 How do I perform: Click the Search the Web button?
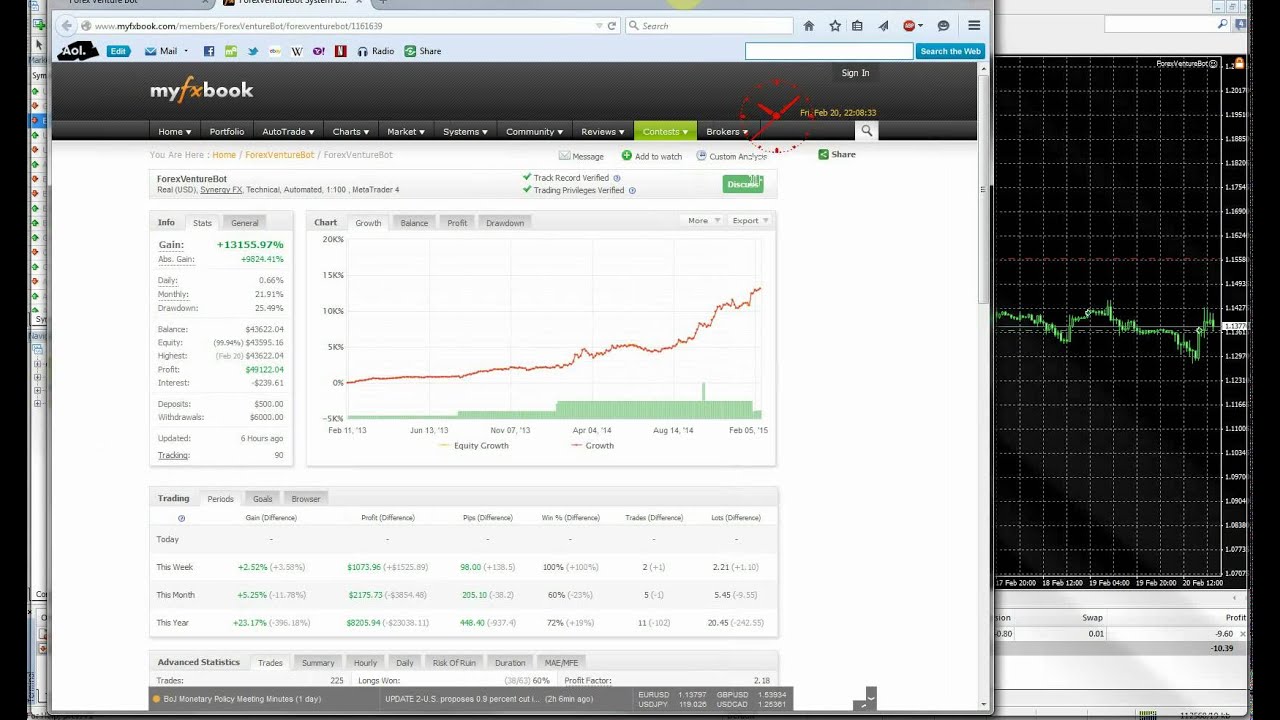tap(950, 51)
